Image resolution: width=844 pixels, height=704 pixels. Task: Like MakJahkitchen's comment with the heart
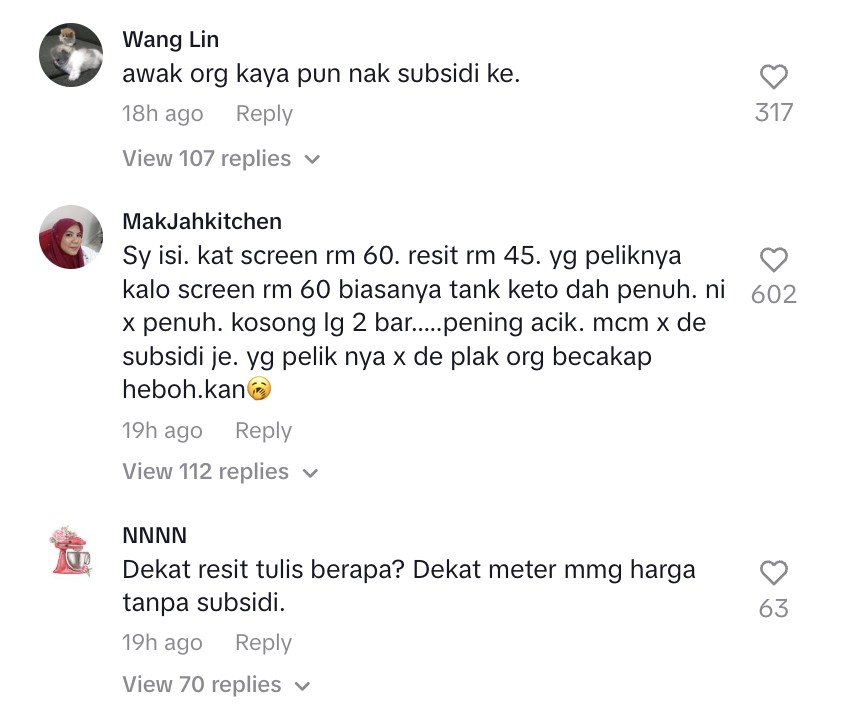coord(773,260)
